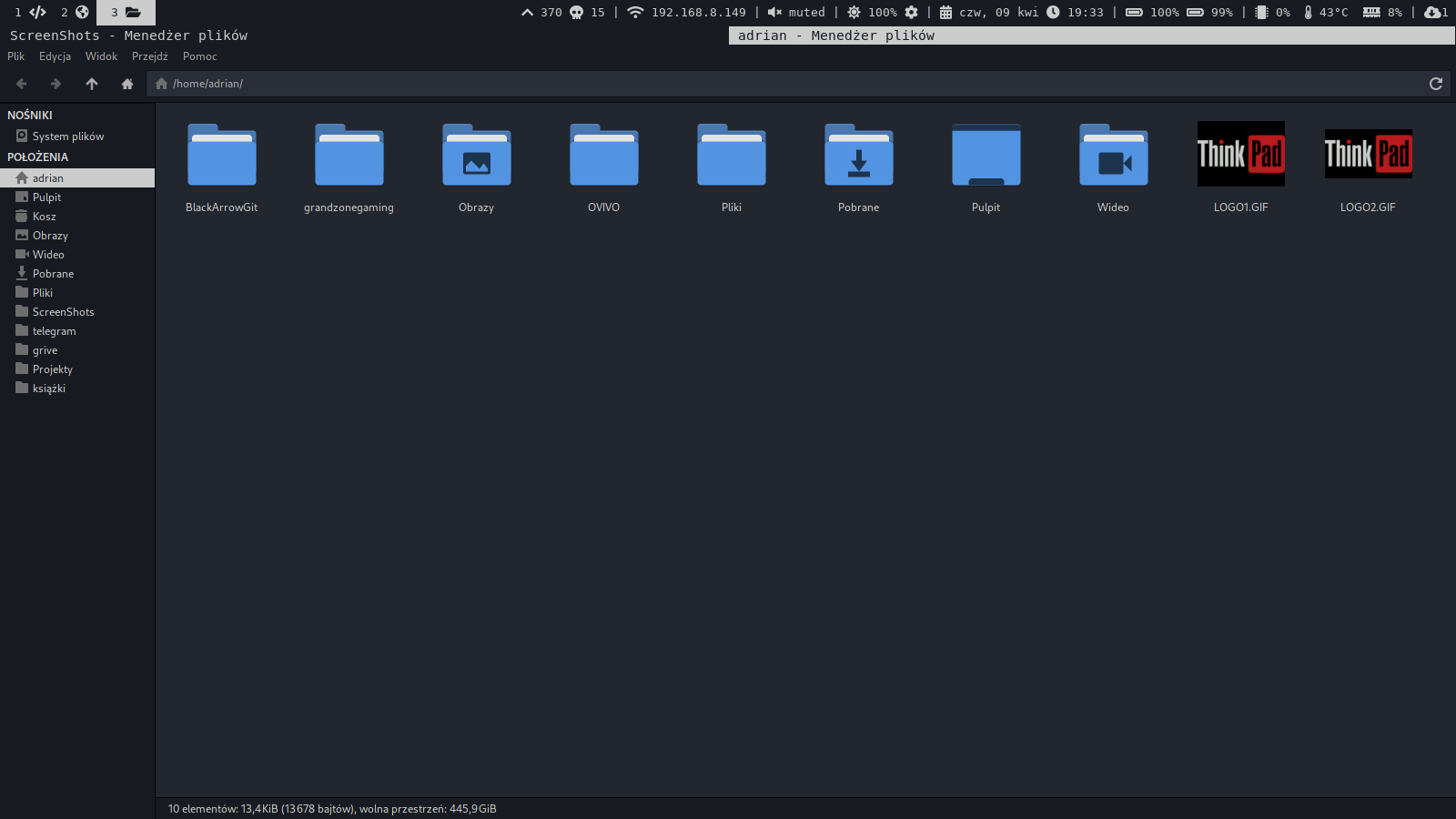Select the Pobrane downloads folder icon
The height and width of the screenshot is (819, 1456).
[859, 155]
